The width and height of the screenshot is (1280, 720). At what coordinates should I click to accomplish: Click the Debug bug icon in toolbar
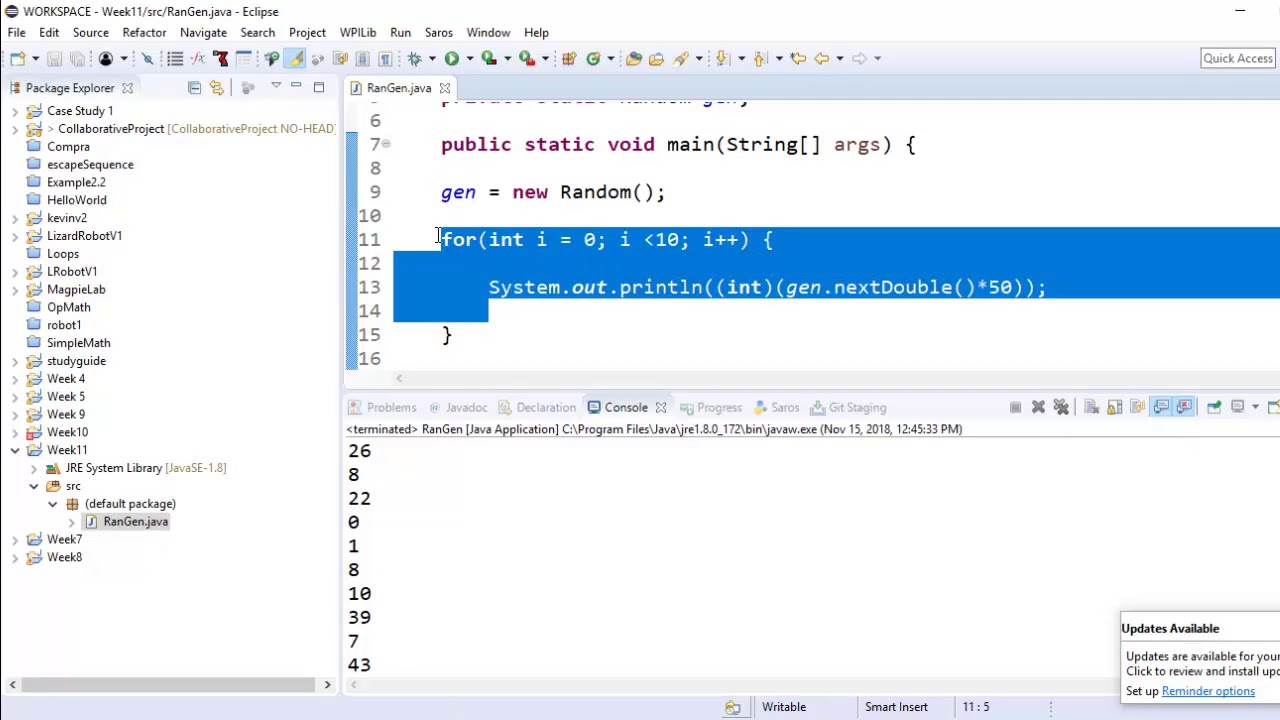(414, 58)
